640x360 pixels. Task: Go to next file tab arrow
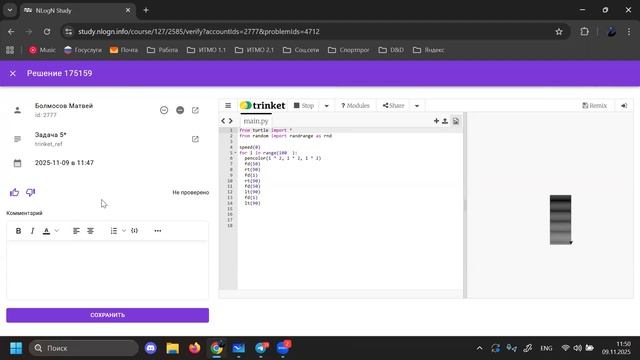pyautogui.click(x=231, y=121)
